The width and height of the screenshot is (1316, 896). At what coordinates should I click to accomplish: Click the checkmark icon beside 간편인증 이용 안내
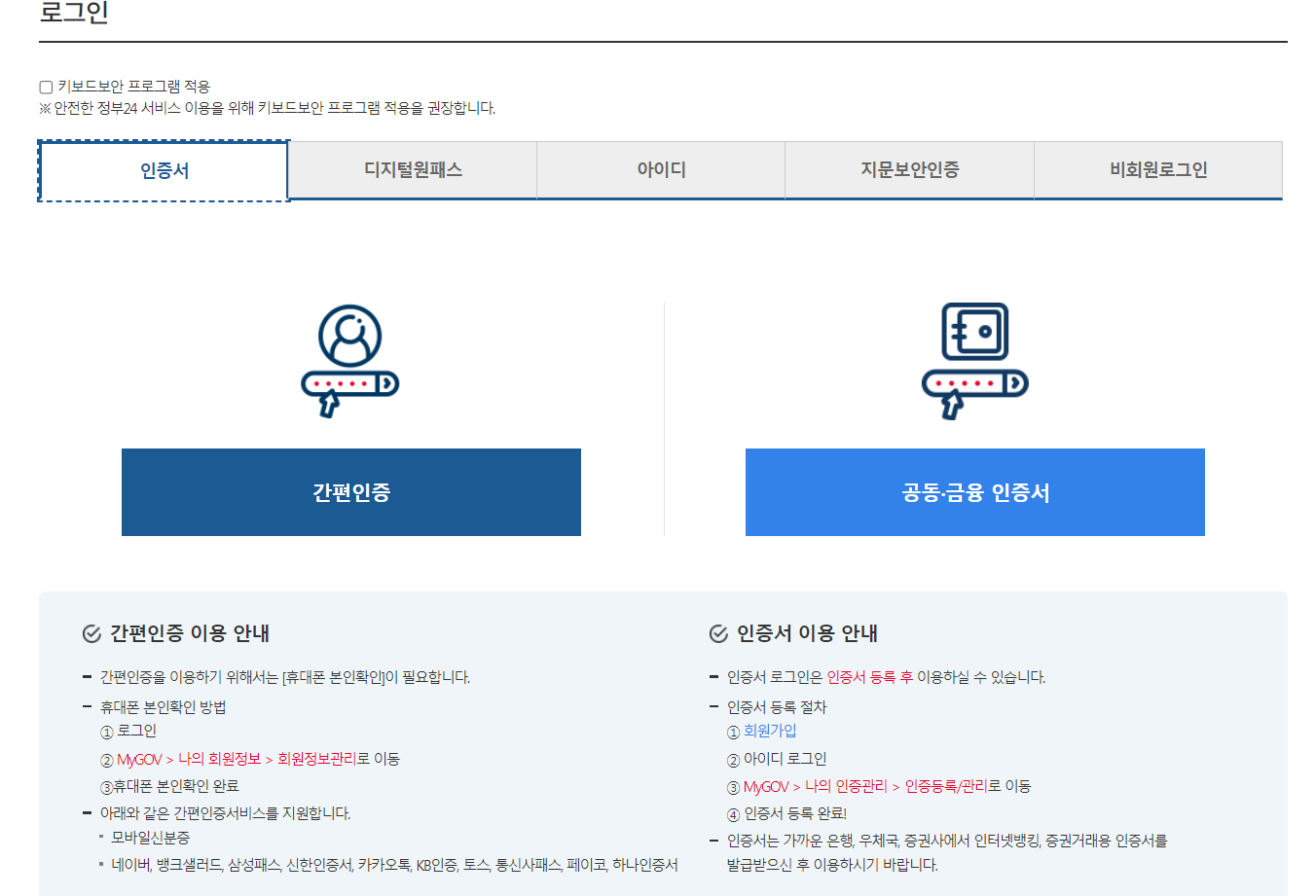pos(91,634)
